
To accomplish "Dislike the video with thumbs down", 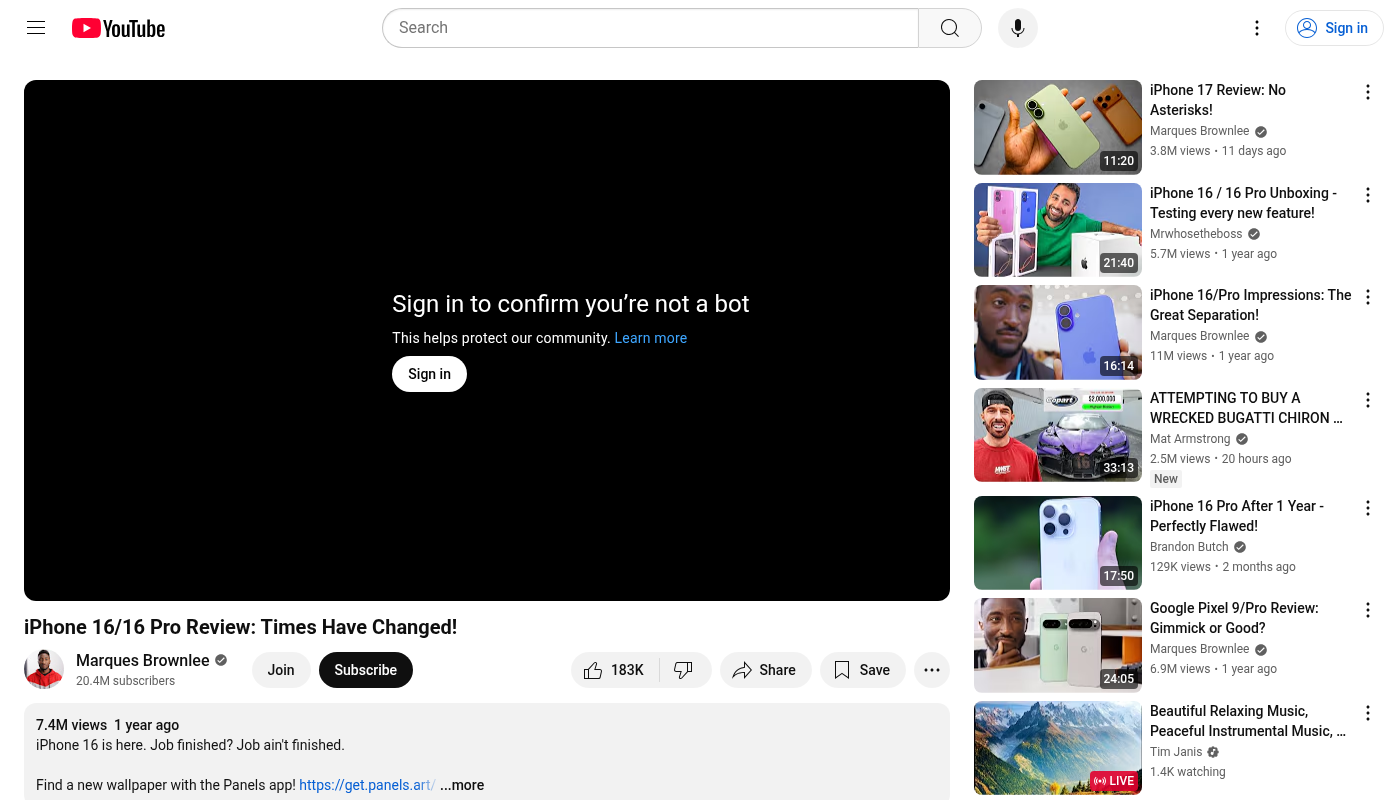I will pos(684,670).
